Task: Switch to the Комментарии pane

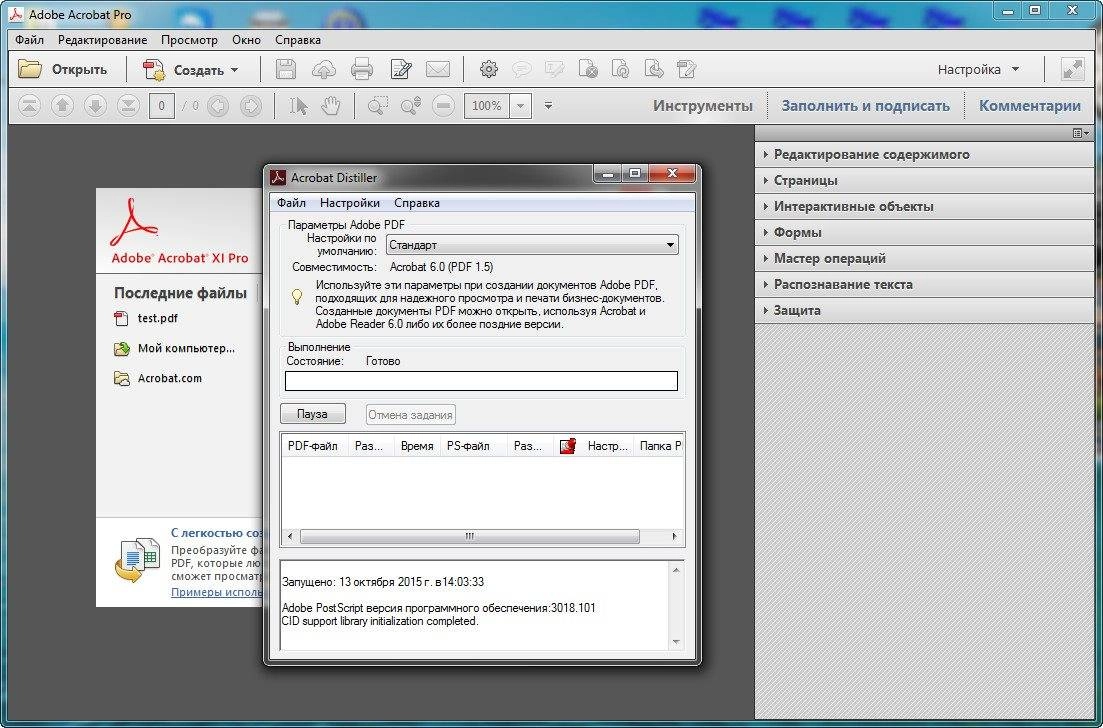Action: pyautogui.click(x=1030, y=106)
